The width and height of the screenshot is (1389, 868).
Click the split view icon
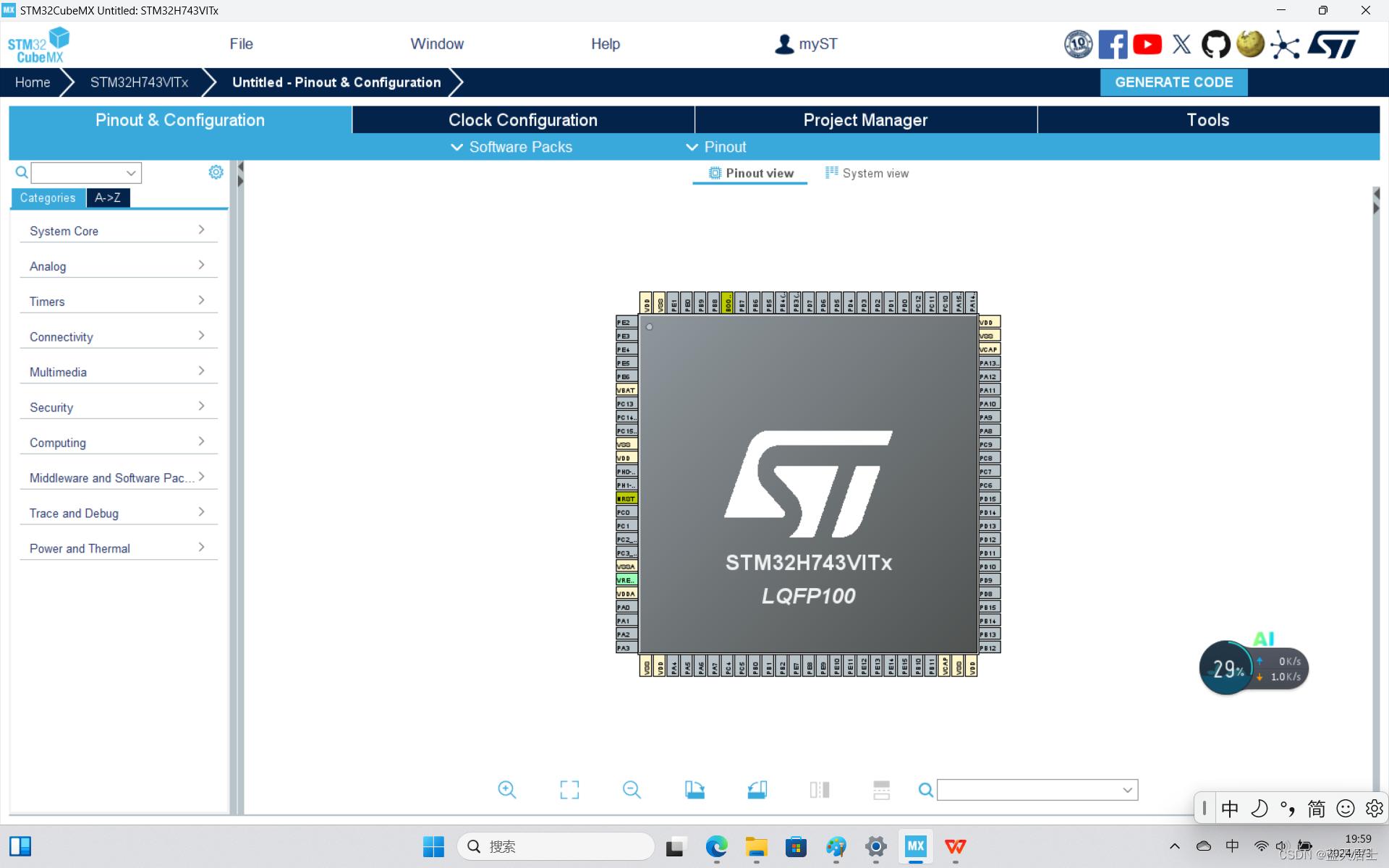(x=820, y=789)
